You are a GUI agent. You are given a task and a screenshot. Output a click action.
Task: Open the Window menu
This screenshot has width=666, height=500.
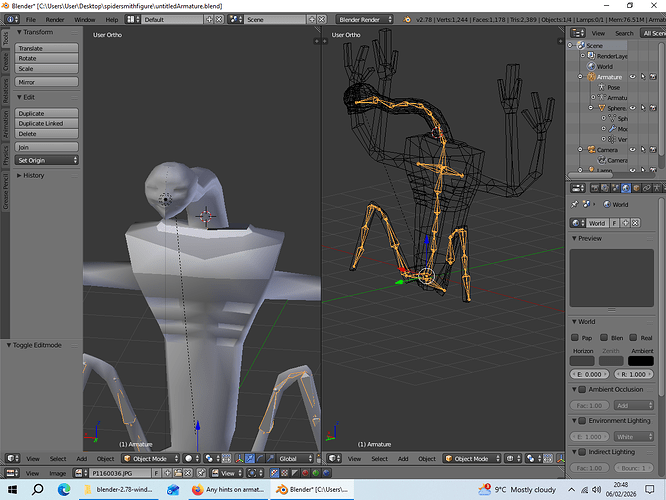tap(85, 20)
